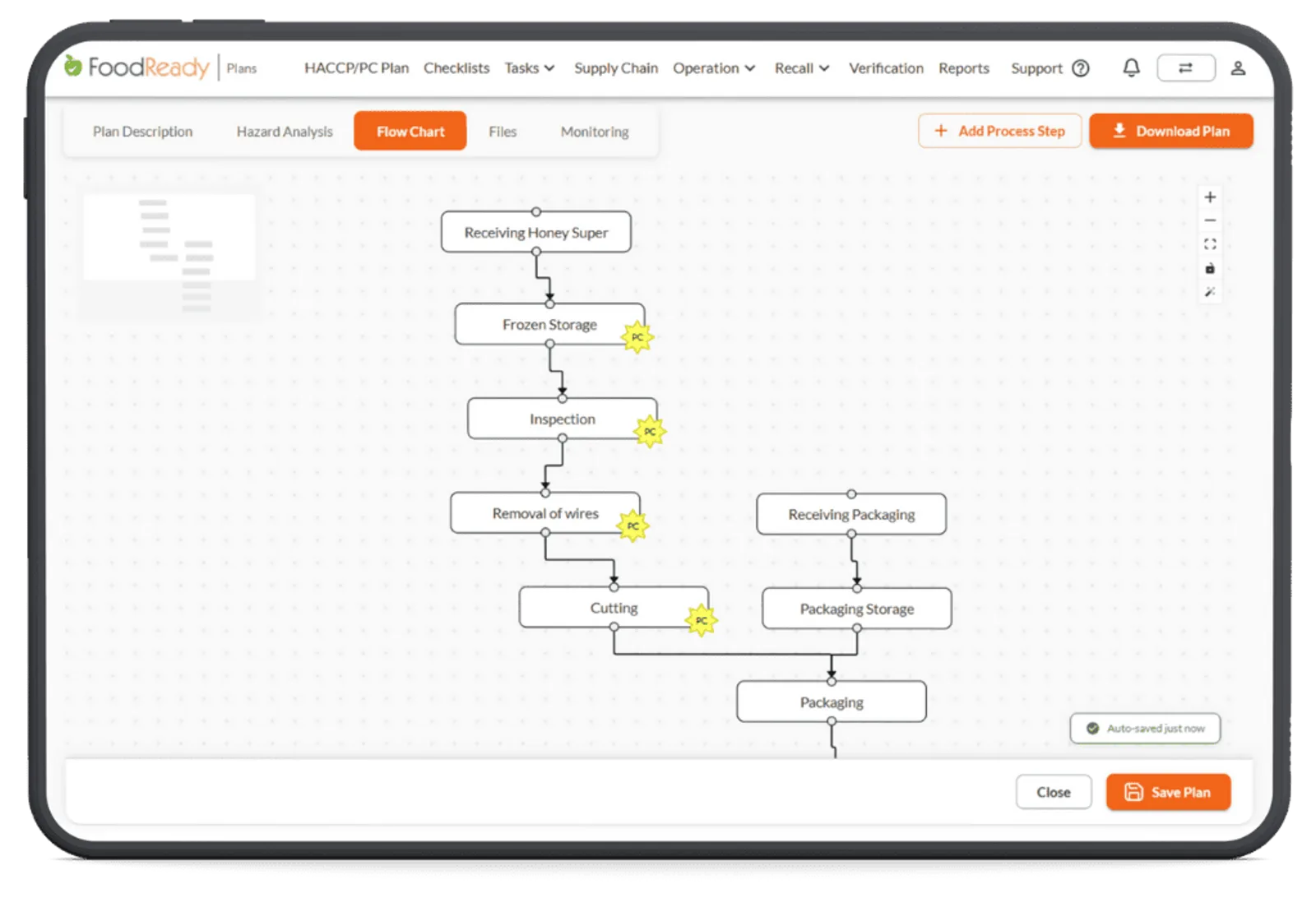Click the Download Plan button
The width and height of the screenshot is (1316, 903).
(x=1171, y=131)
